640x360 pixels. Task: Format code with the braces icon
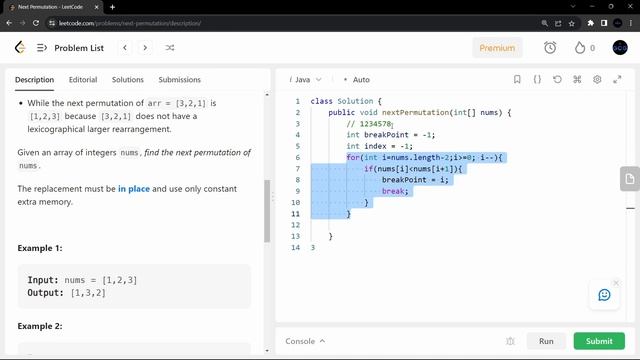(x=537, y=79)
